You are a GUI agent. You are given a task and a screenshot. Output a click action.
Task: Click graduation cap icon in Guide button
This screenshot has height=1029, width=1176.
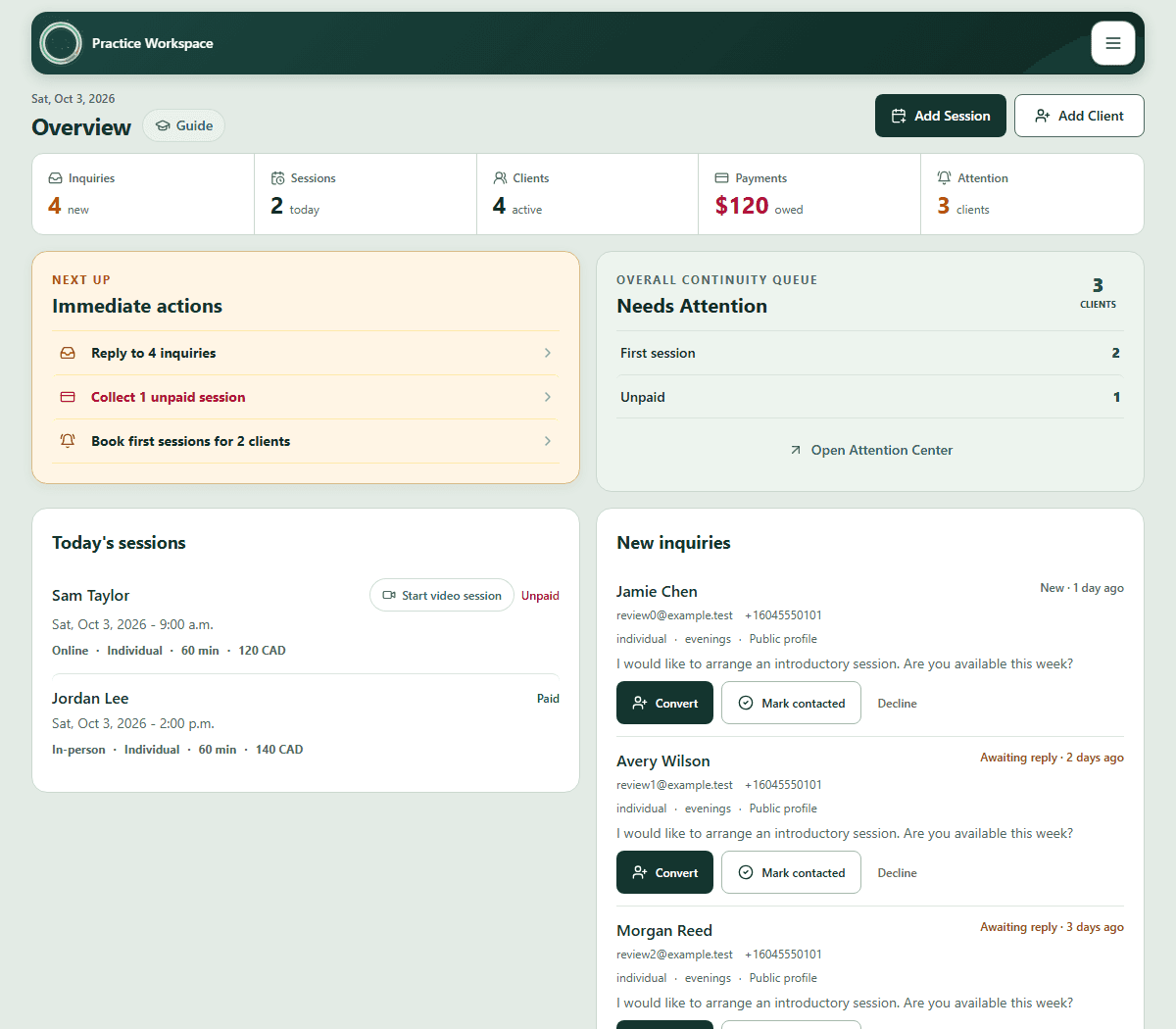click(x=163, y=125)
